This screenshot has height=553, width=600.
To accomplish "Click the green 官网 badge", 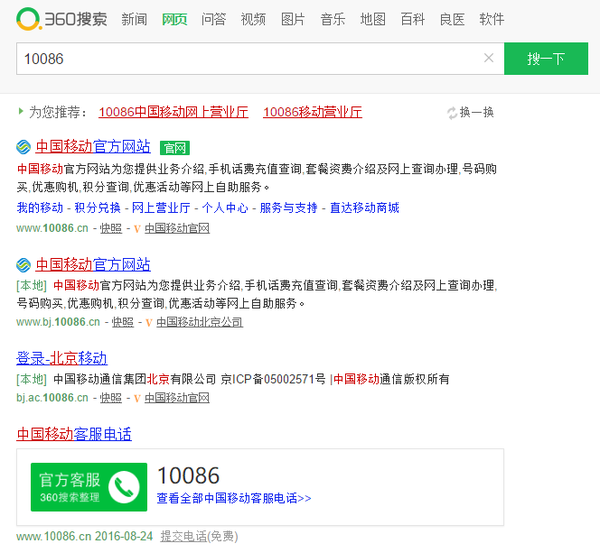I will coord(175,148).
